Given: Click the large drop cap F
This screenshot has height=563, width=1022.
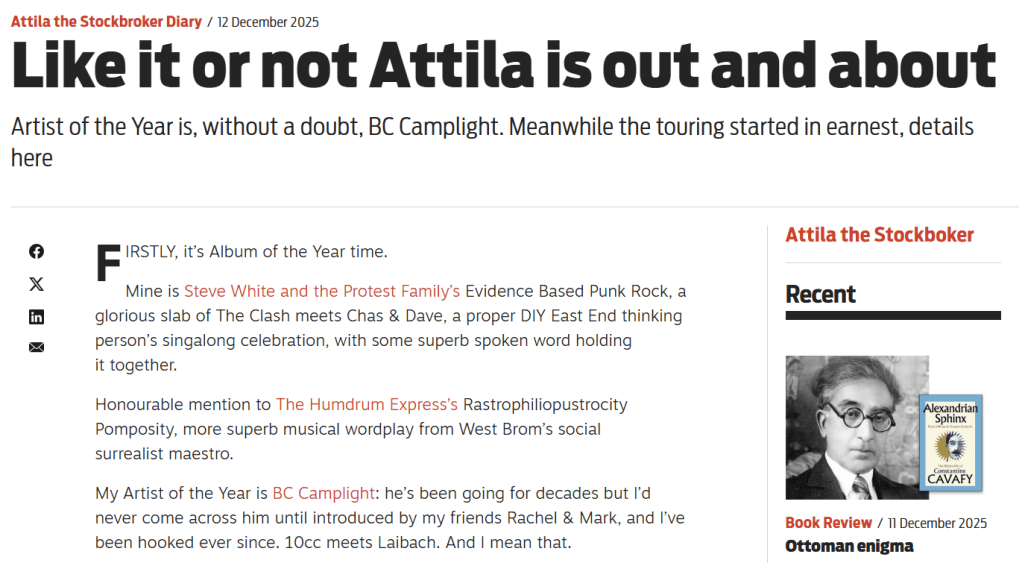Looking at the screenshot, I should 107,263.
